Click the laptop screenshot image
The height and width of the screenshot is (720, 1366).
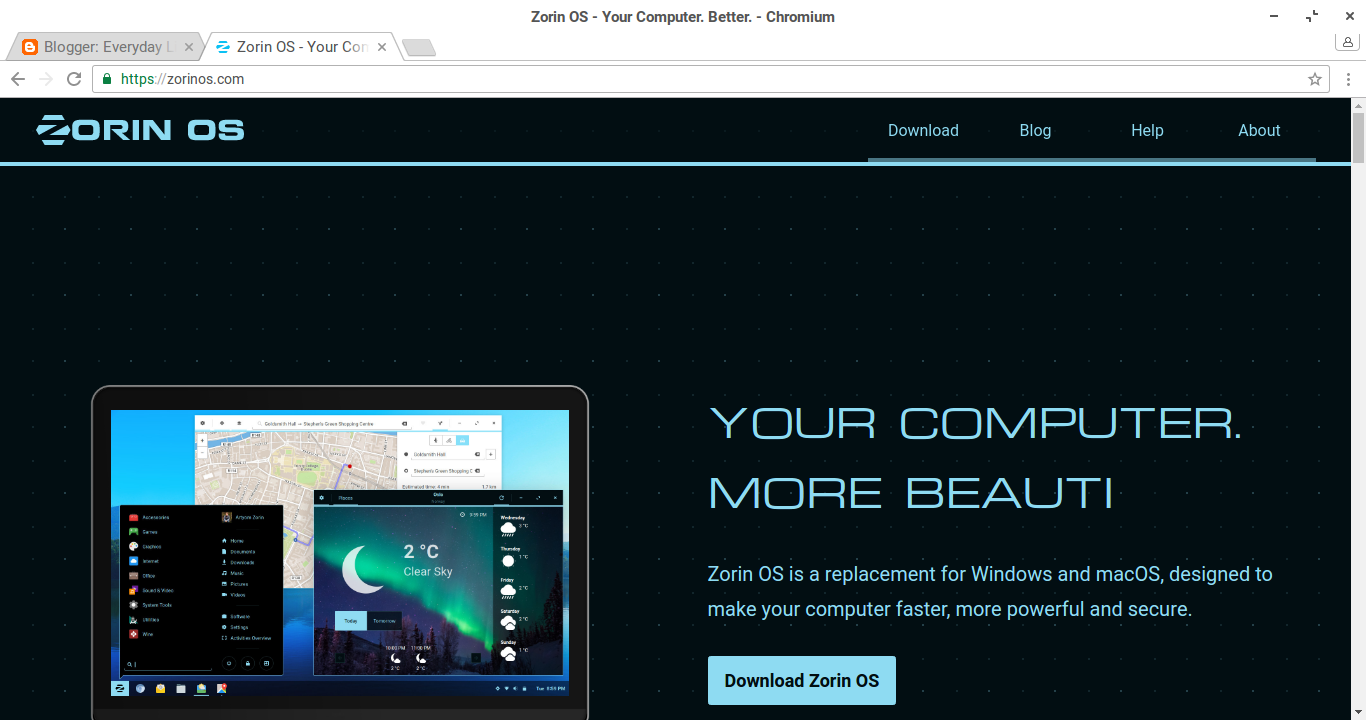click(x=340, y=553)
